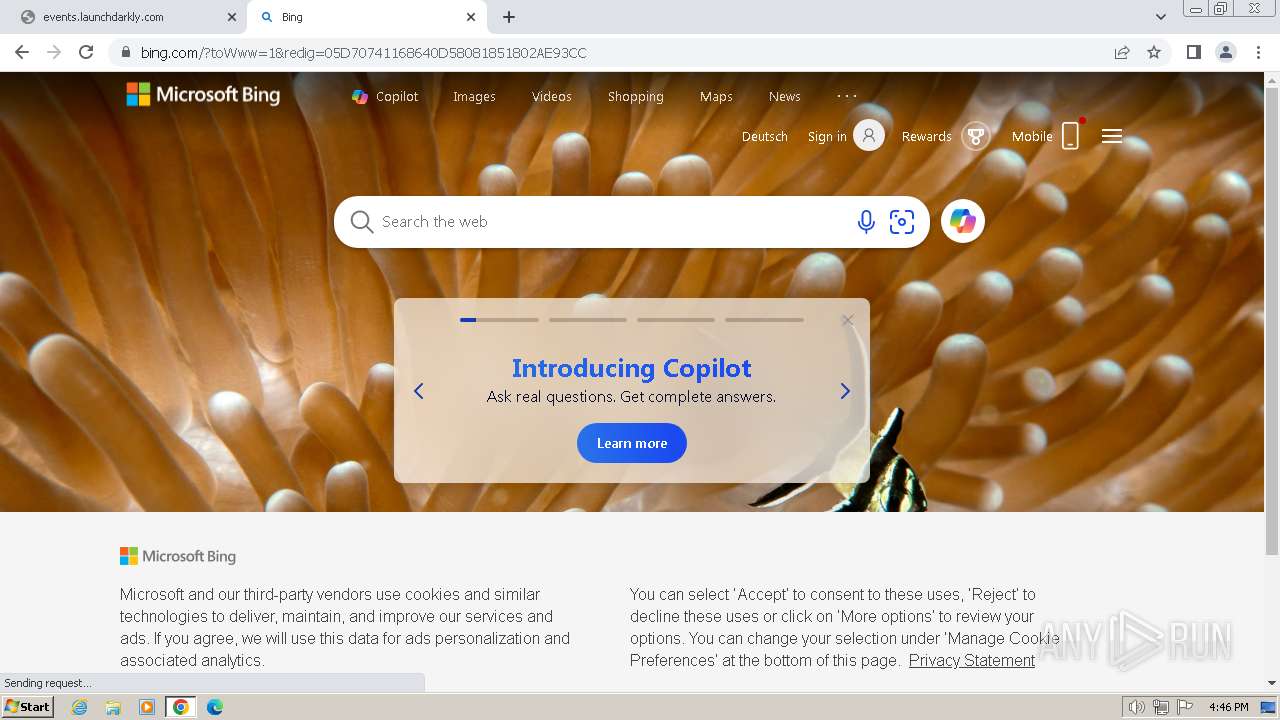
Task: Open File Explorer from taskbar
Action: [x=113, y=707]
